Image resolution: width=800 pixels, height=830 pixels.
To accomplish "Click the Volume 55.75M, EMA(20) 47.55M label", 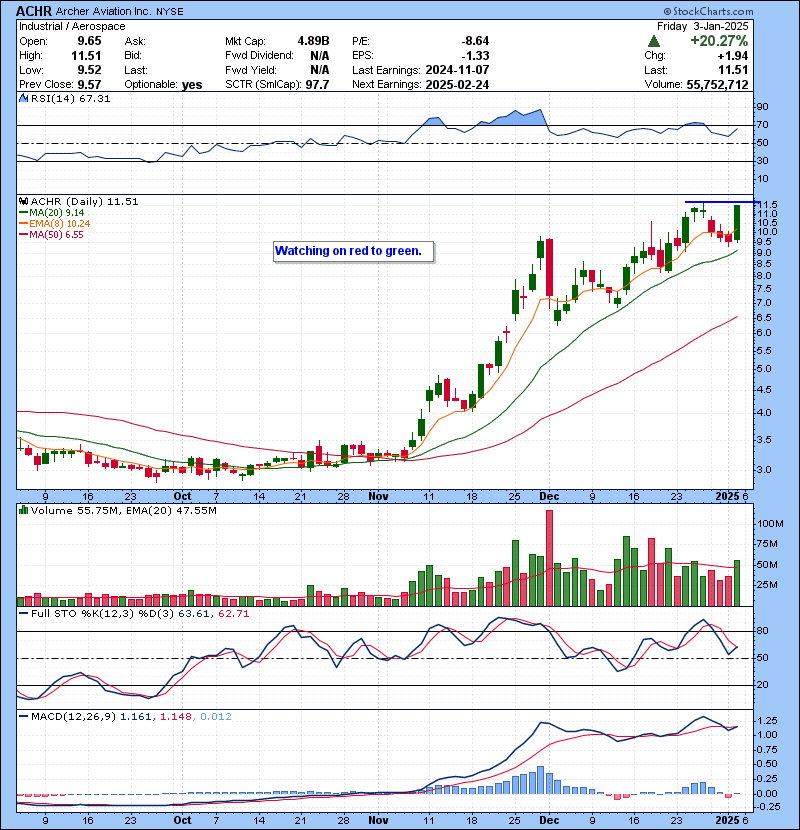I will click(x=123, y=510).
